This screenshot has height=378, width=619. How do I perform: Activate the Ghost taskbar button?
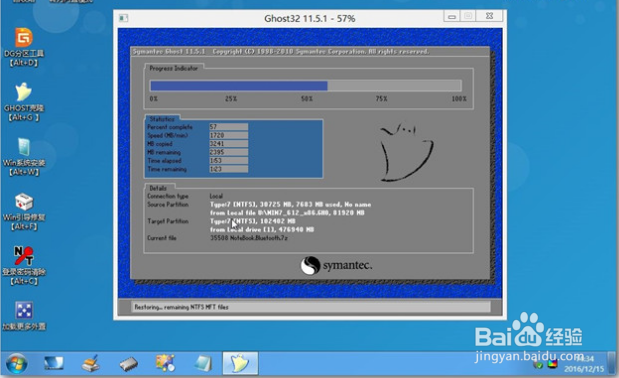click(240, 363)
